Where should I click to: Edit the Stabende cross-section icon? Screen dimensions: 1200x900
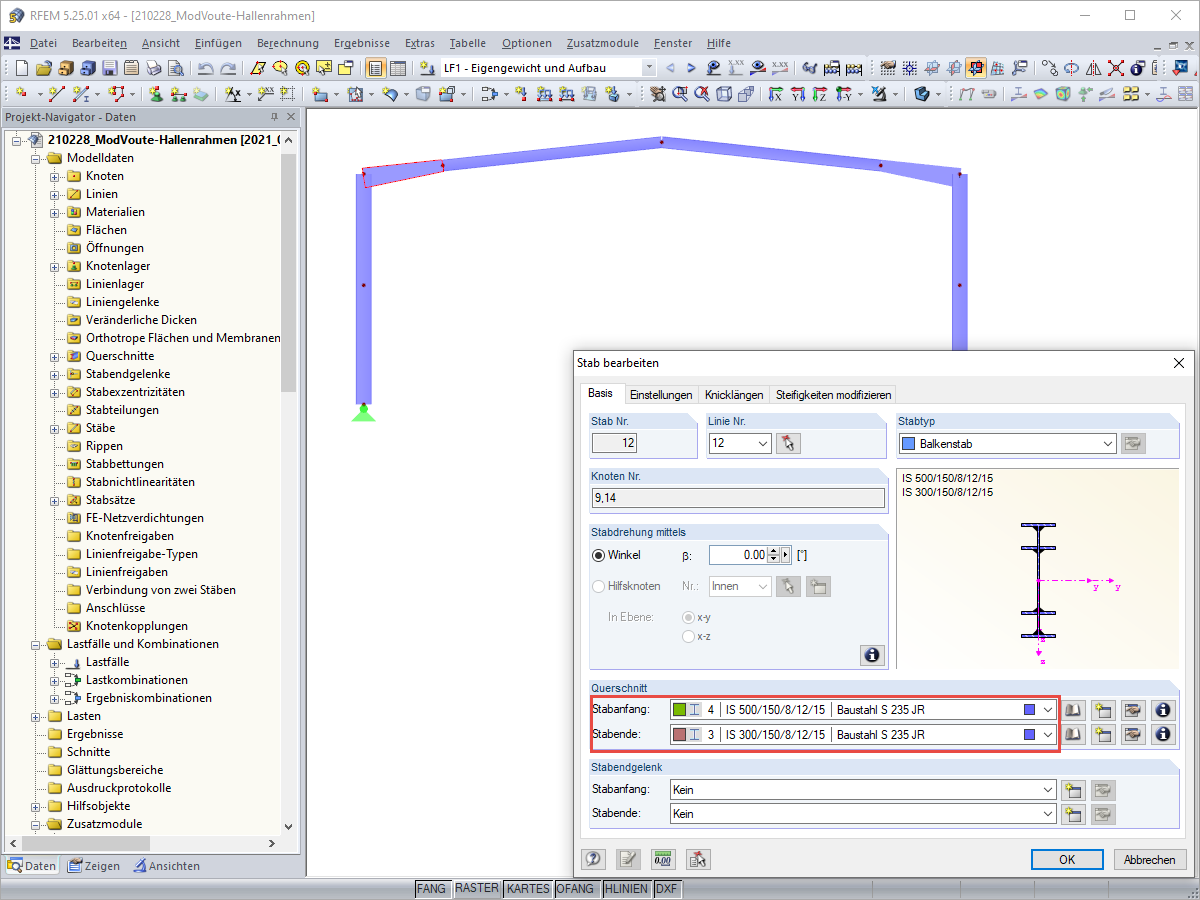click(x=1132, y=734)
